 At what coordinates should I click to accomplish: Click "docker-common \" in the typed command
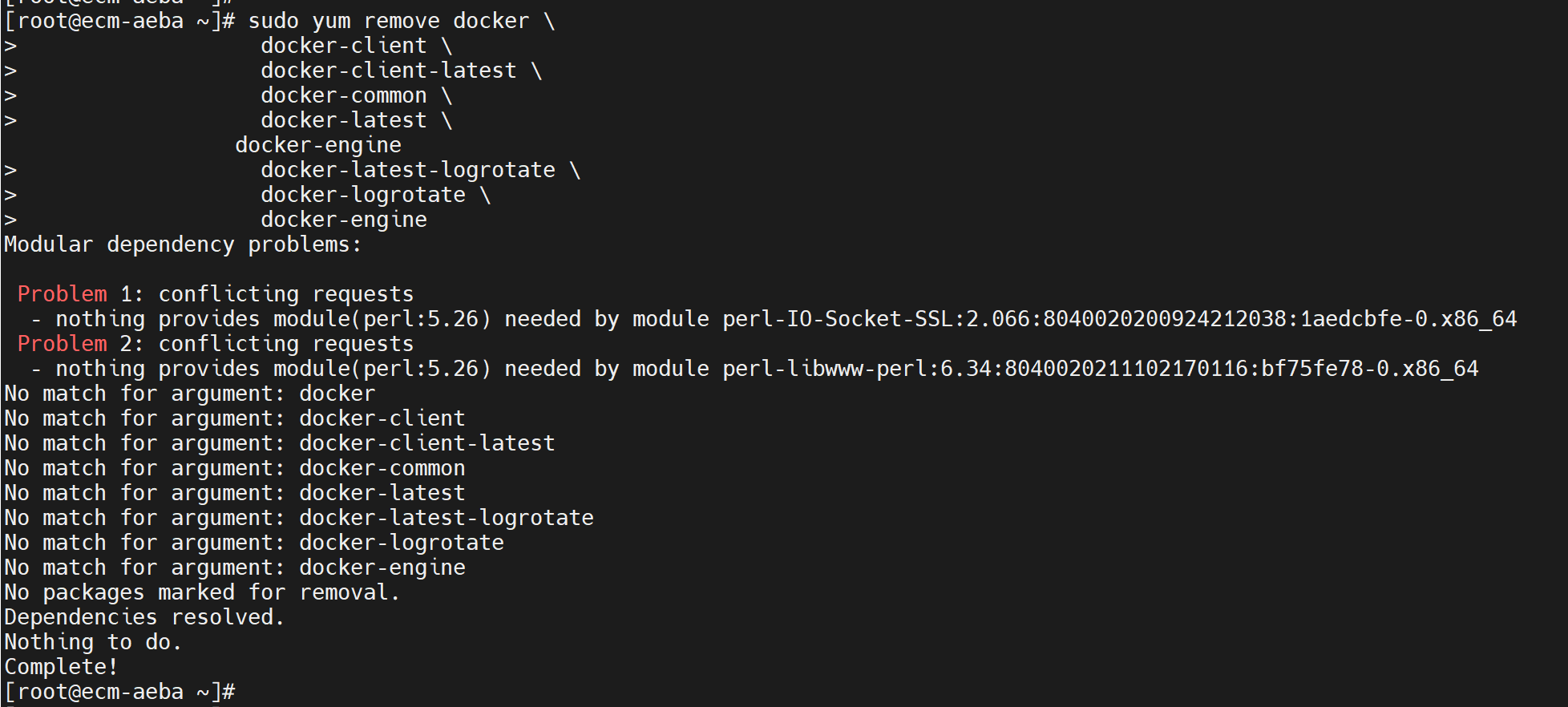[x=356, y=95]
